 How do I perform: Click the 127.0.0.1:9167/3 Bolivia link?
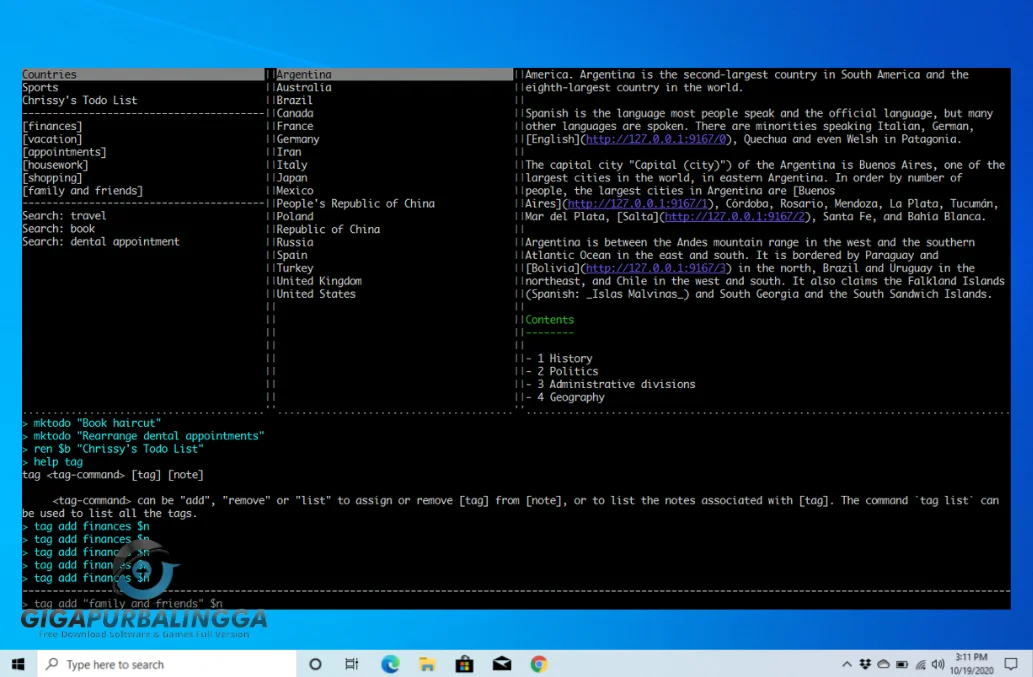(657, 269)
